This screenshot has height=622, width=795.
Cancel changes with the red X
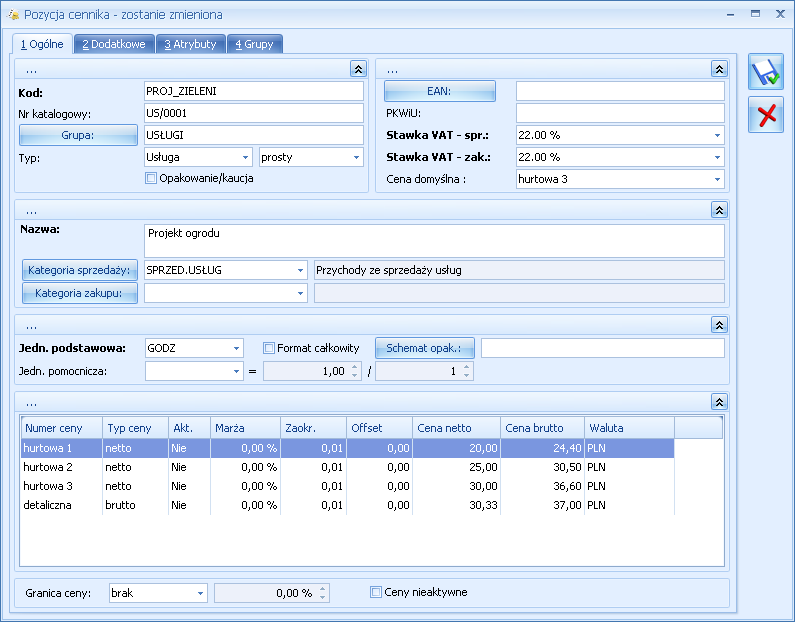point(766,115)
